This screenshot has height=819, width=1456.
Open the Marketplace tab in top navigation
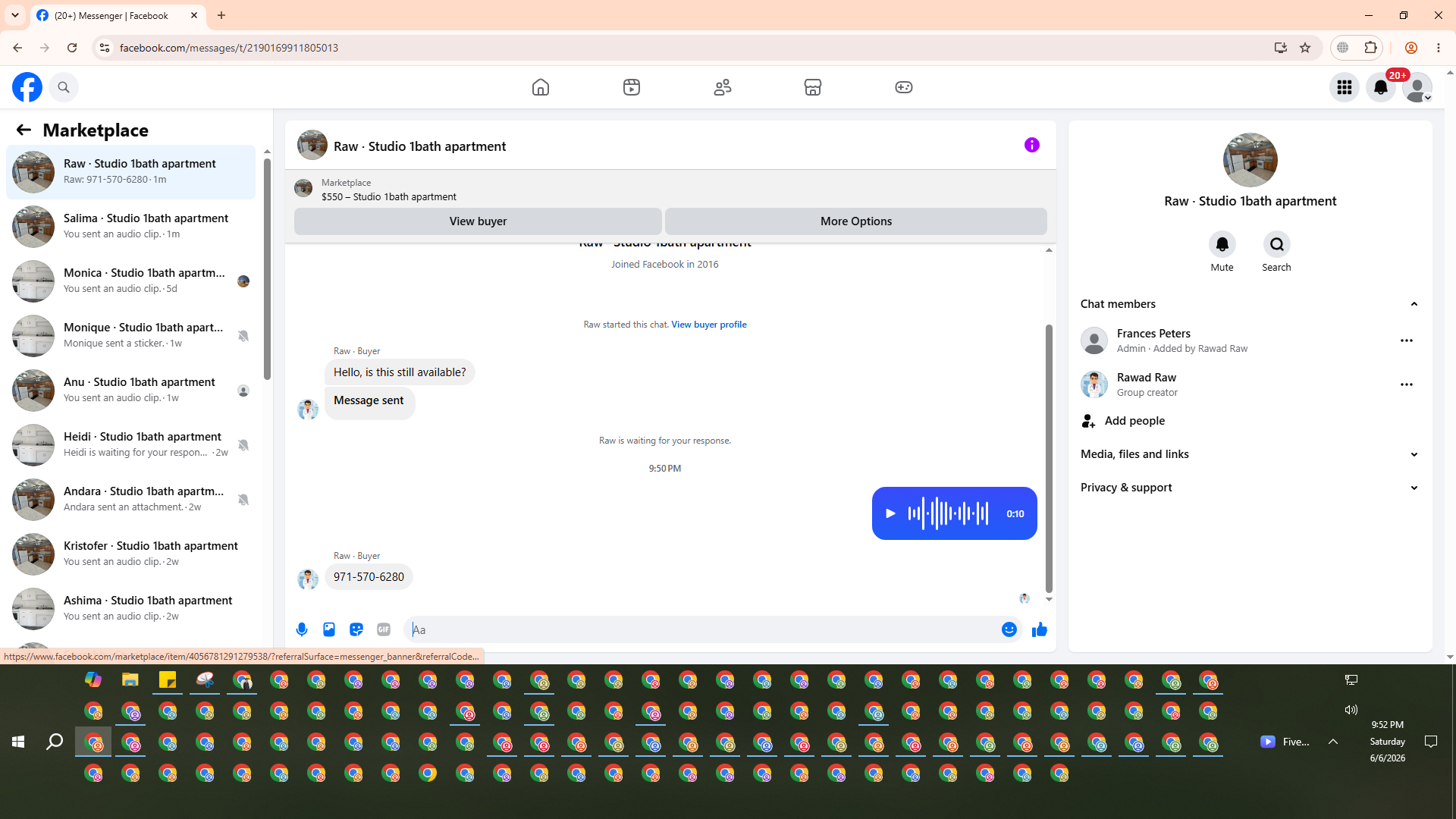813,87
